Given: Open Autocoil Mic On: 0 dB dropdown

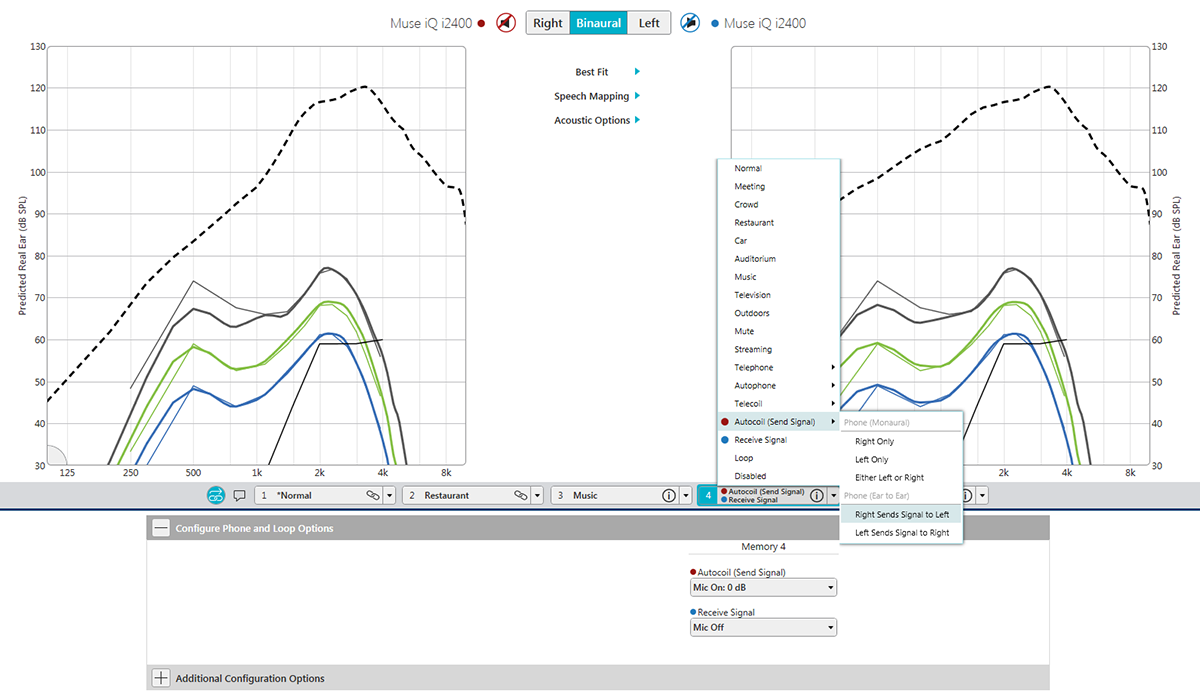Looking at the screenshot, I should point(764,587).
